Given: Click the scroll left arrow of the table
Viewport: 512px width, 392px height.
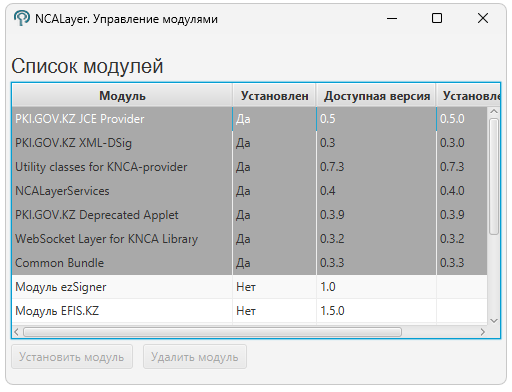Looking at the screenshot, I should [x=16, y=332].
